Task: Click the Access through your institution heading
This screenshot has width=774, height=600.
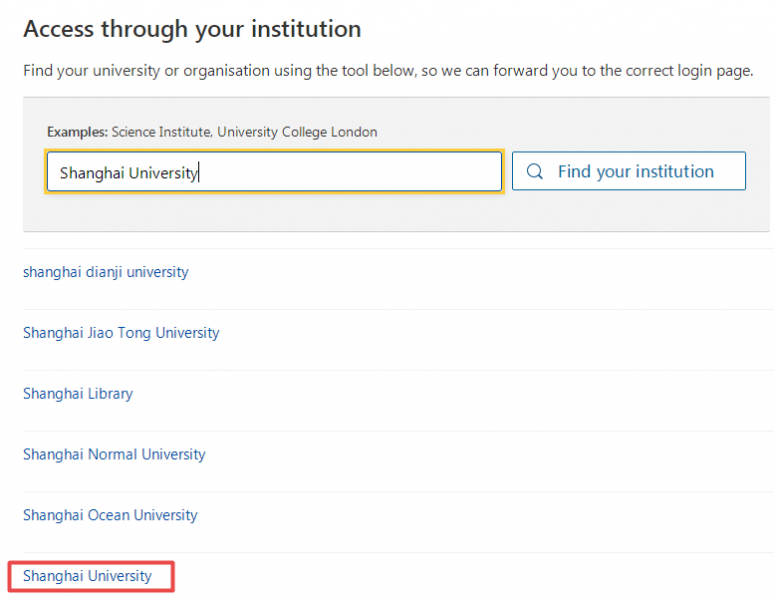Action: (192, 29)
